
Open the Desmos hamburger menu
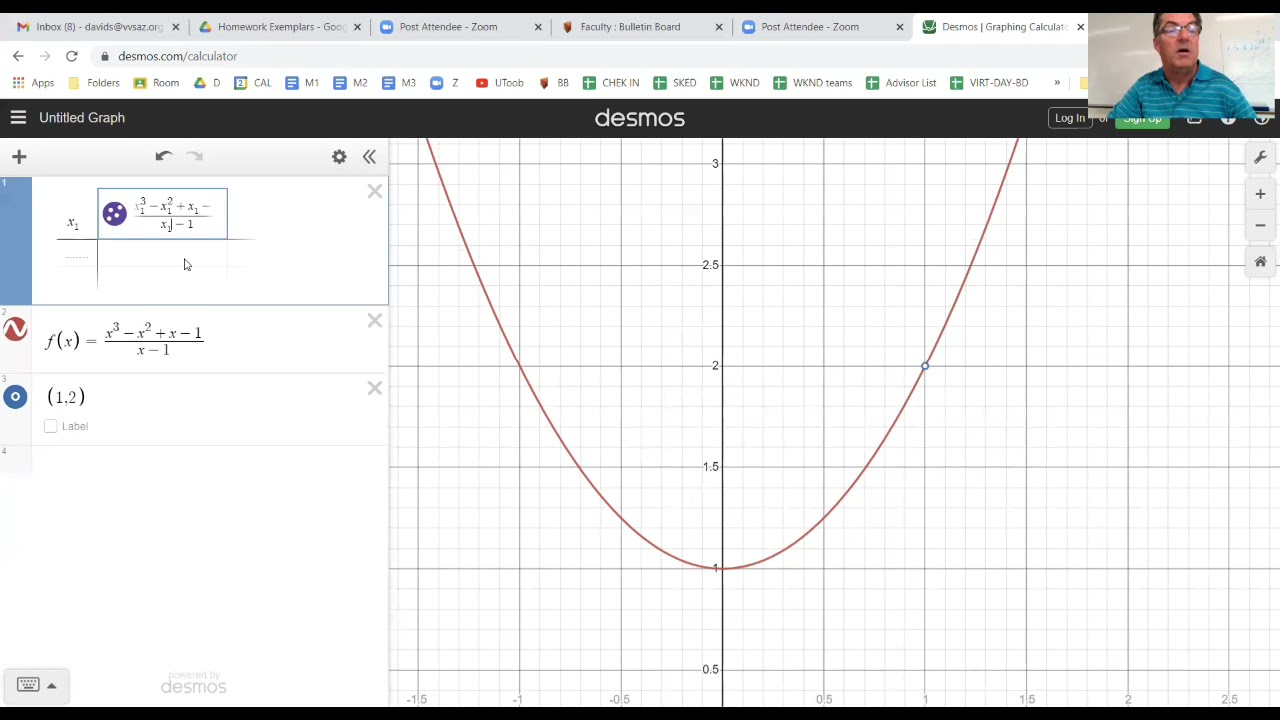(18, 118)
